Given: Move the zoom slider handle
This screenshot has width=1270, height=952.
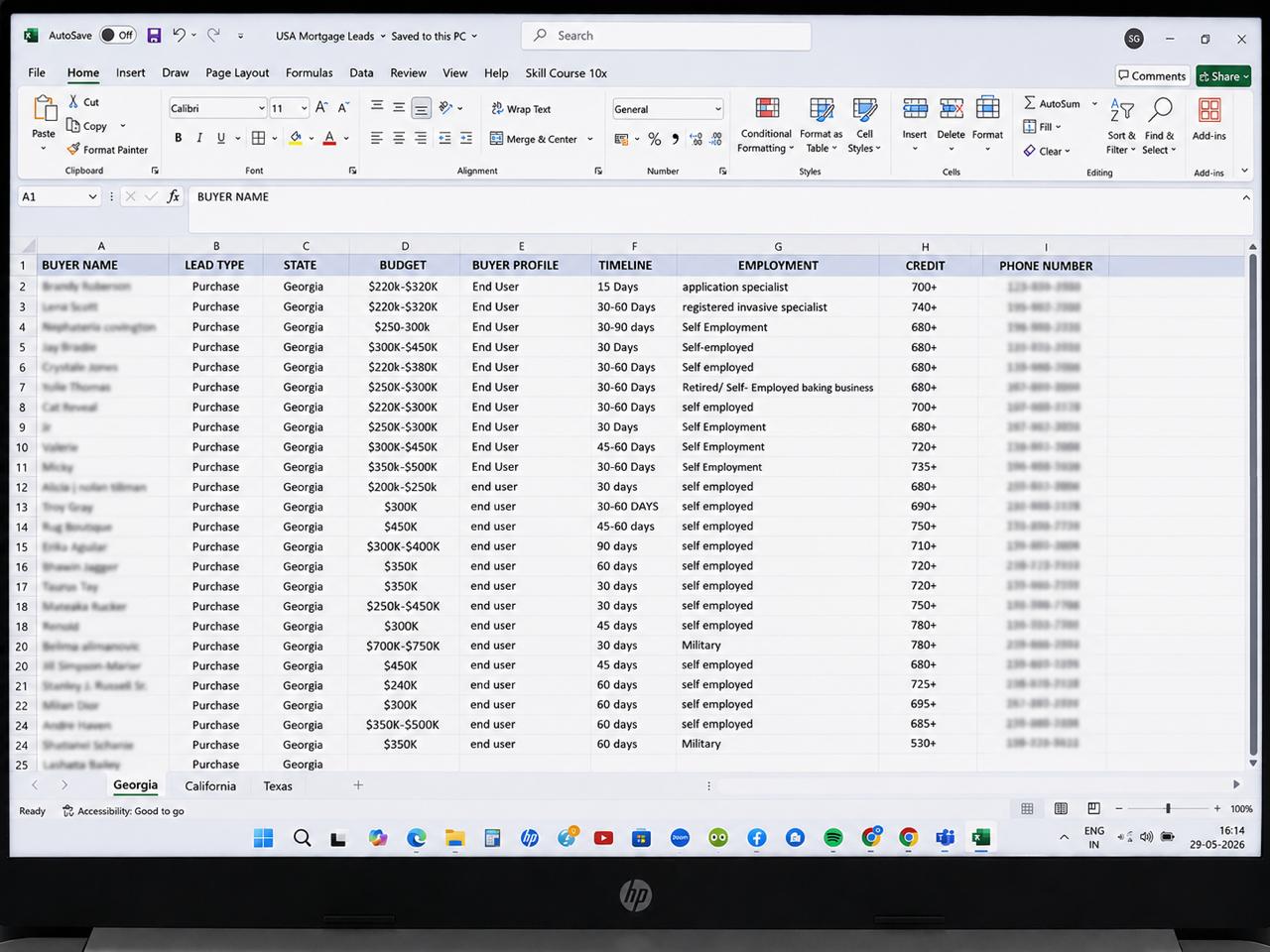Looking at the screenshot, I should pos(1168,808).
